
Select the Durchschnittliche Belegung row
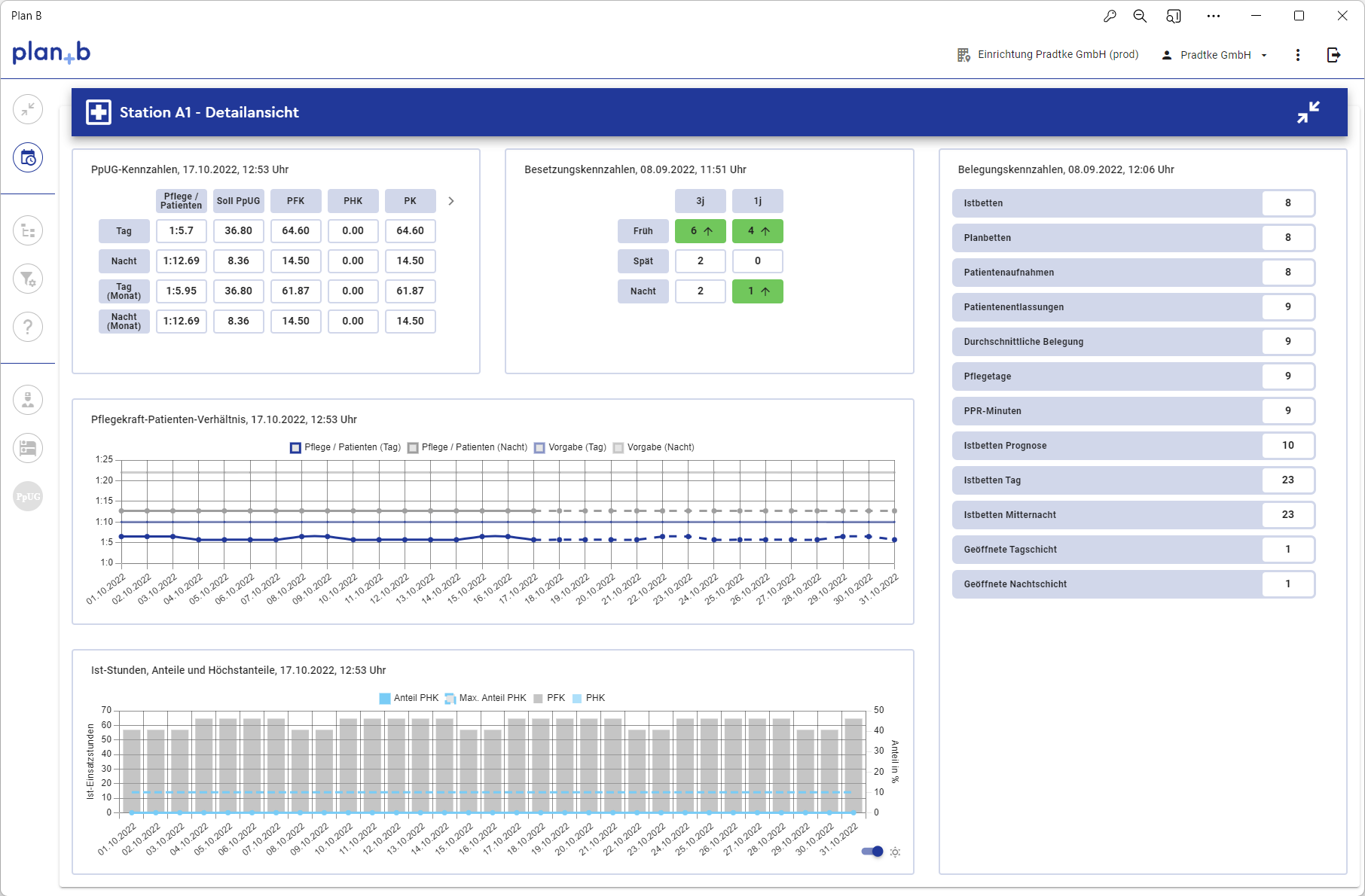pos(1134,342)
